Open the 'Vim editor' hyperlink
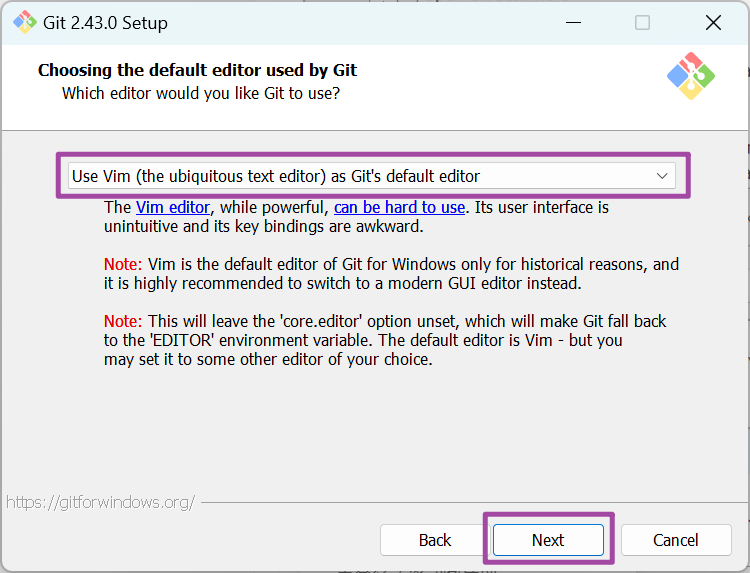Image resolution: width=750 pixels, height=573 pixels. (173, 208)
